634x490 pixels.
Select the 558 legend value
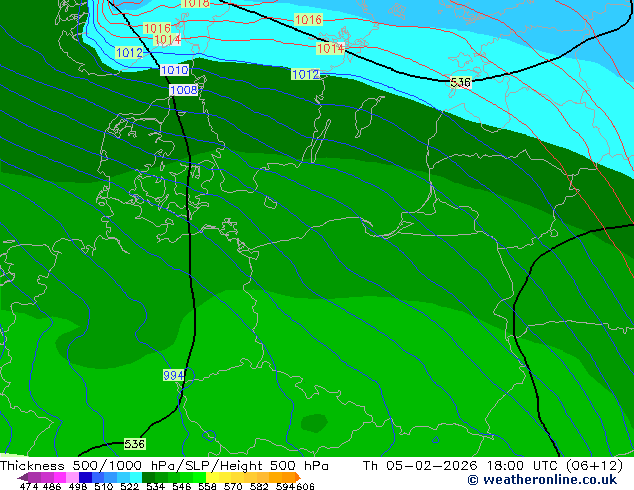207,486
